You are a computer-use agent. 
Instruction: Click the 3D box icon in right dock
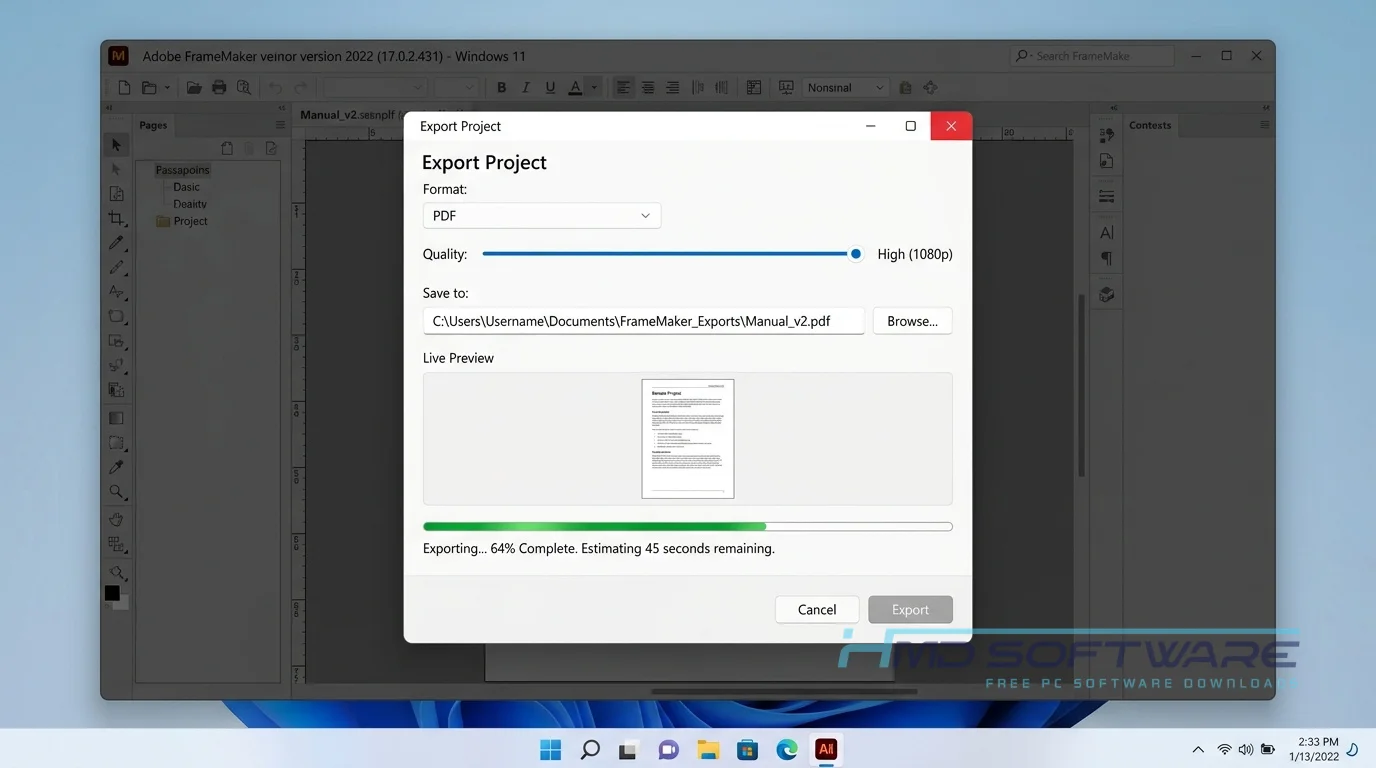[1107, 294]
